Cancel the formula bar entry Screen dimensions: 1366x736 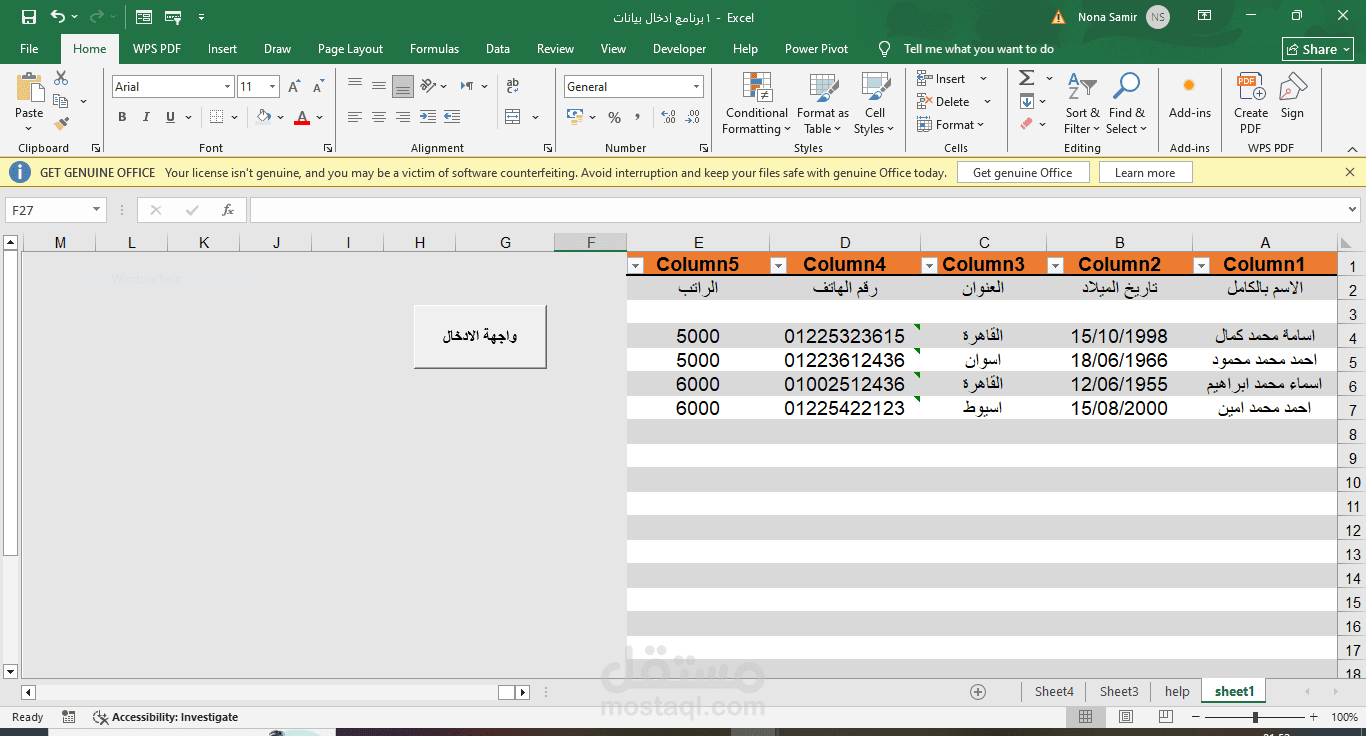[x=156, y=210]
